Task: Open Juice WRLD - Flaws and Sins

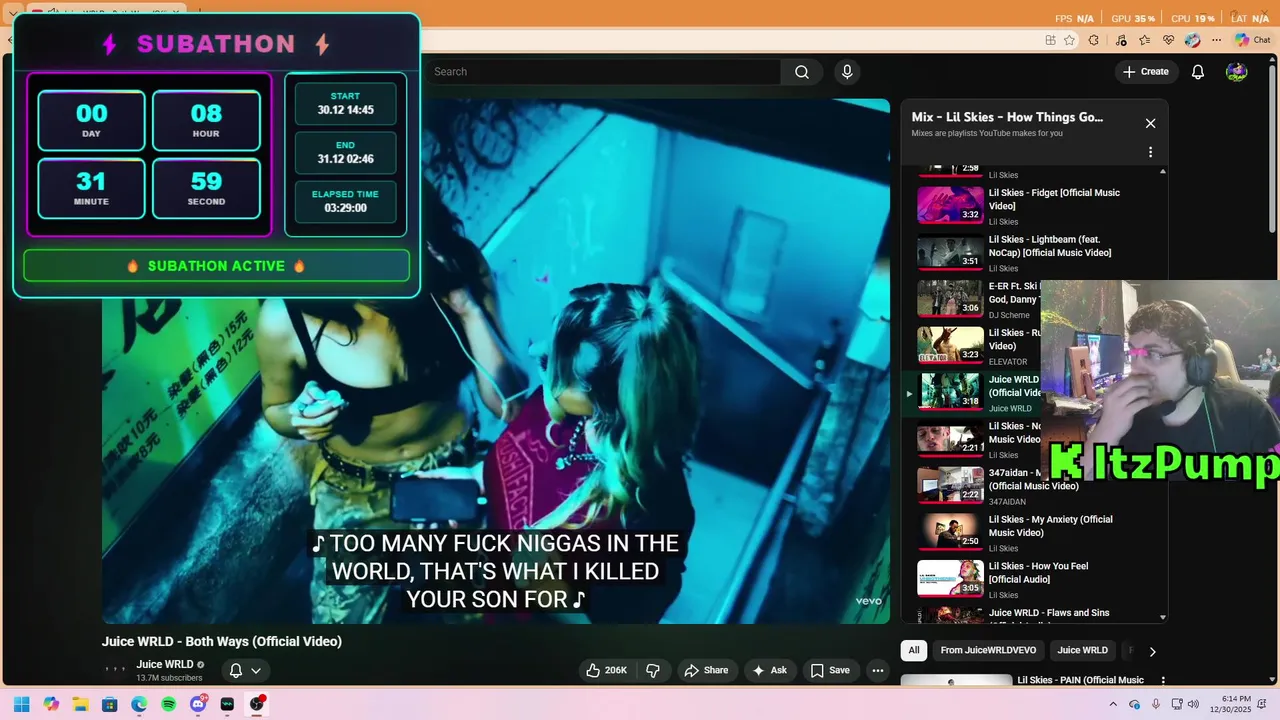Action: pos(1049,613)
